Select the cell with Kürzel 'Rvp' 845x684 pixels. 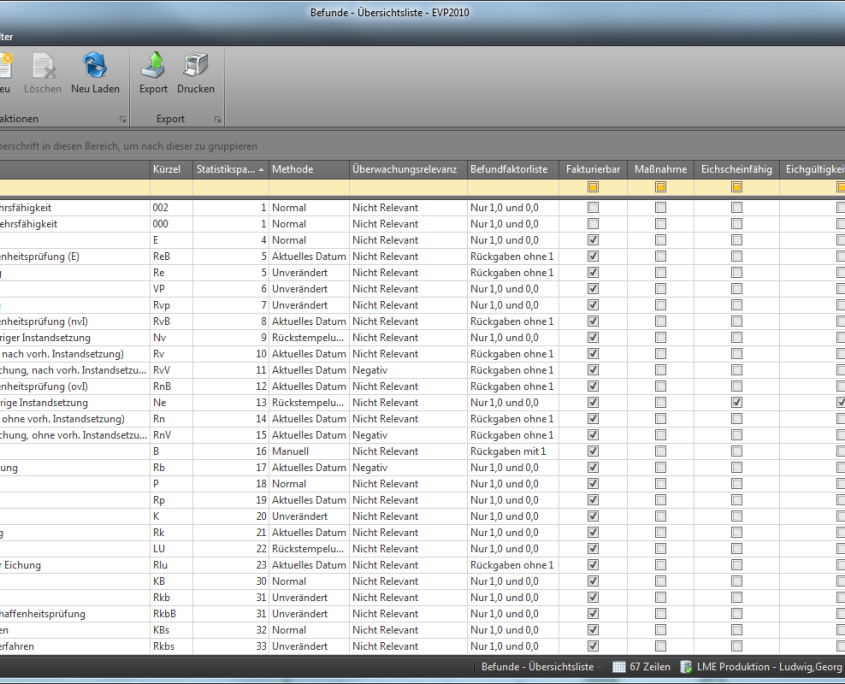(x=171, y=305)
